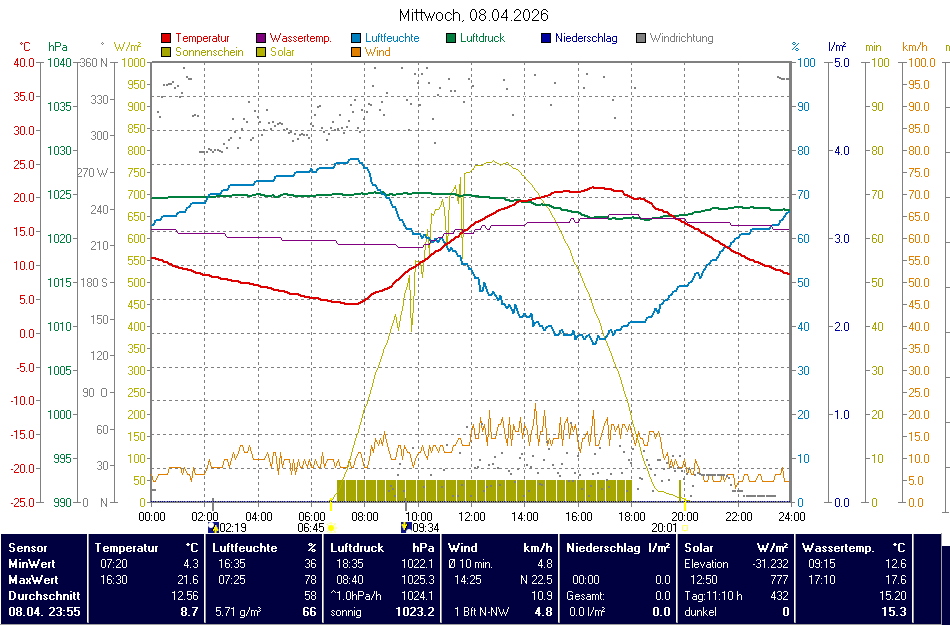Click the moonset icon at 09:34
The image size is (950, 625).
tap(405, 527)
